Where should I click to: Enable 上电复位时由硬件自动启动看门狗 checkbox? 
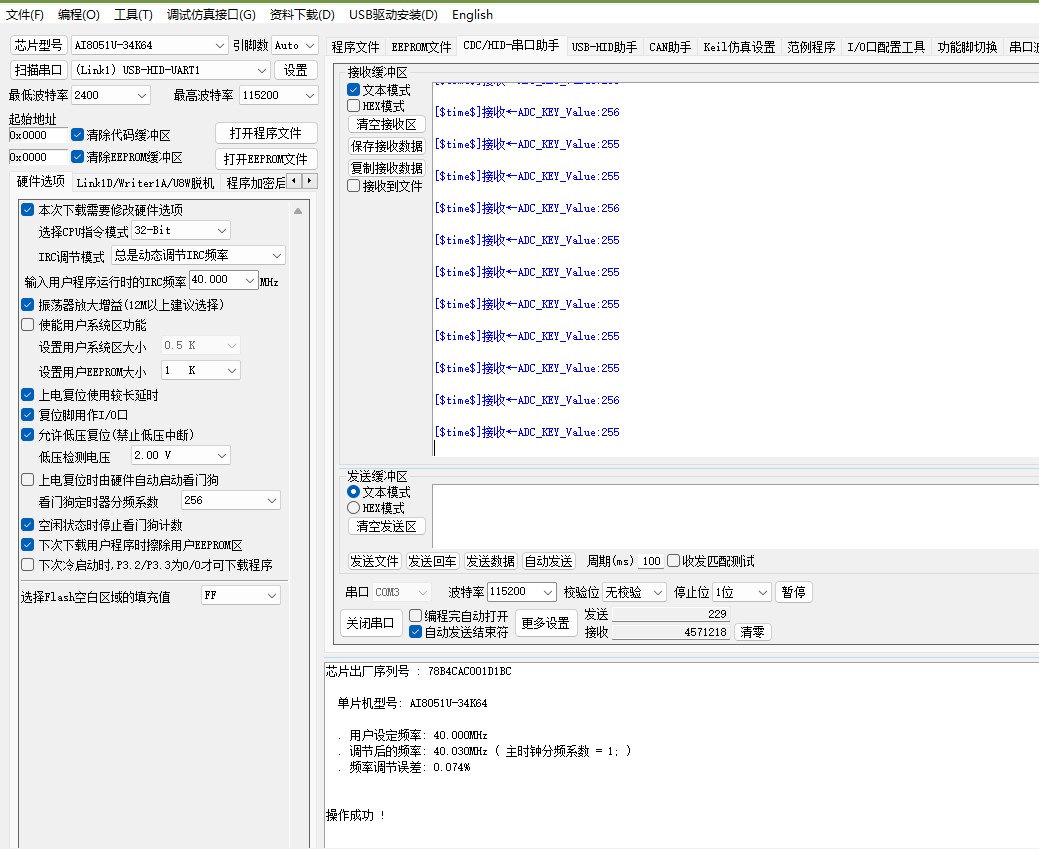coord(27,479)
